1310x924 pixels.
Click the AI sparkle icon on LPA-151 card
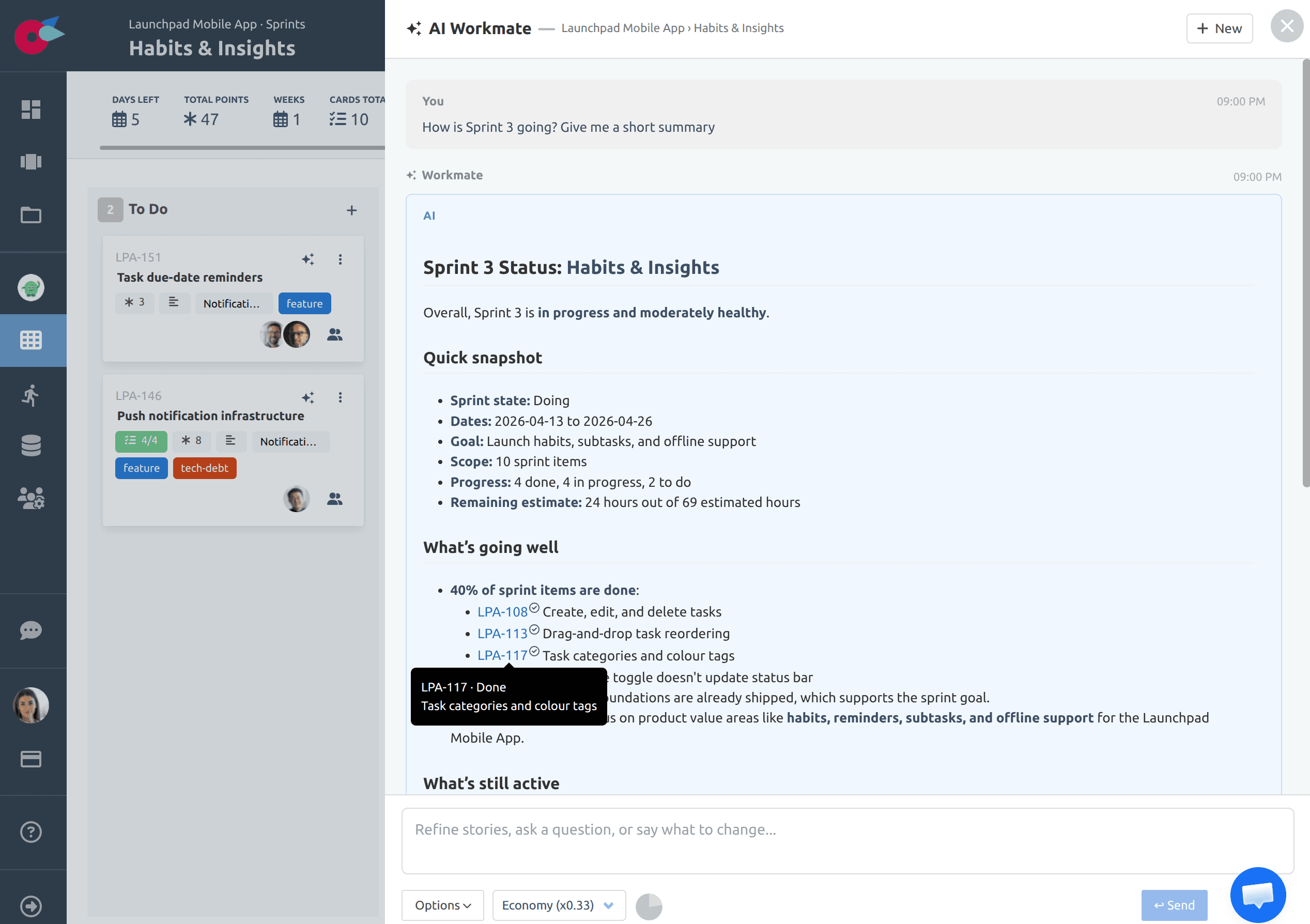coord(308,259)
